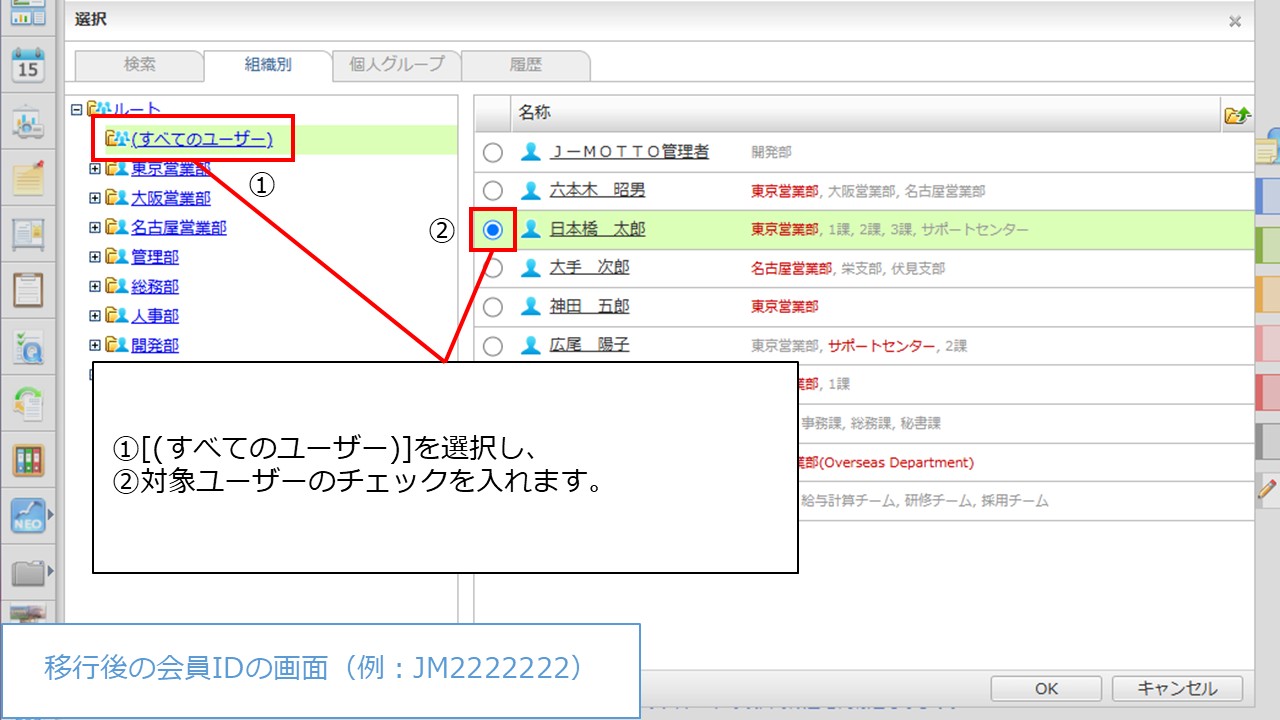1280x720 pixels.
Task: Click the user icon beside Ｊ－ＭＯＴＴＯ管理者
Action: (530, 152)
